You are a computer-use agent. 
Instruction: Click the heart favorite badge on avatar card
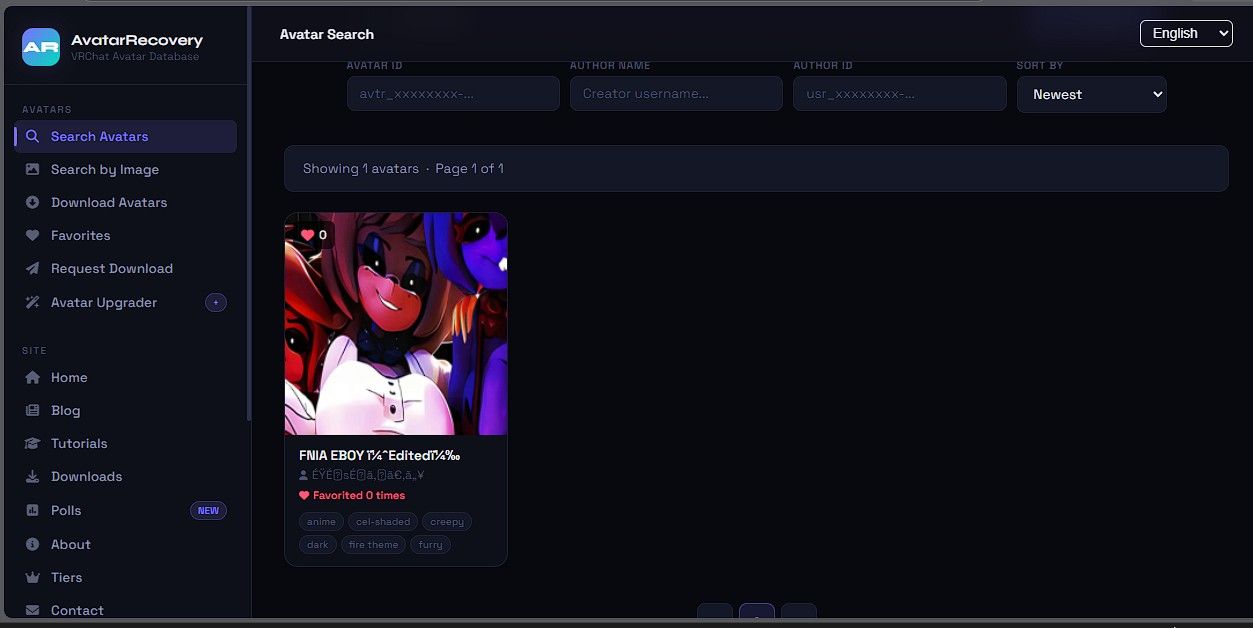[314, 235]
